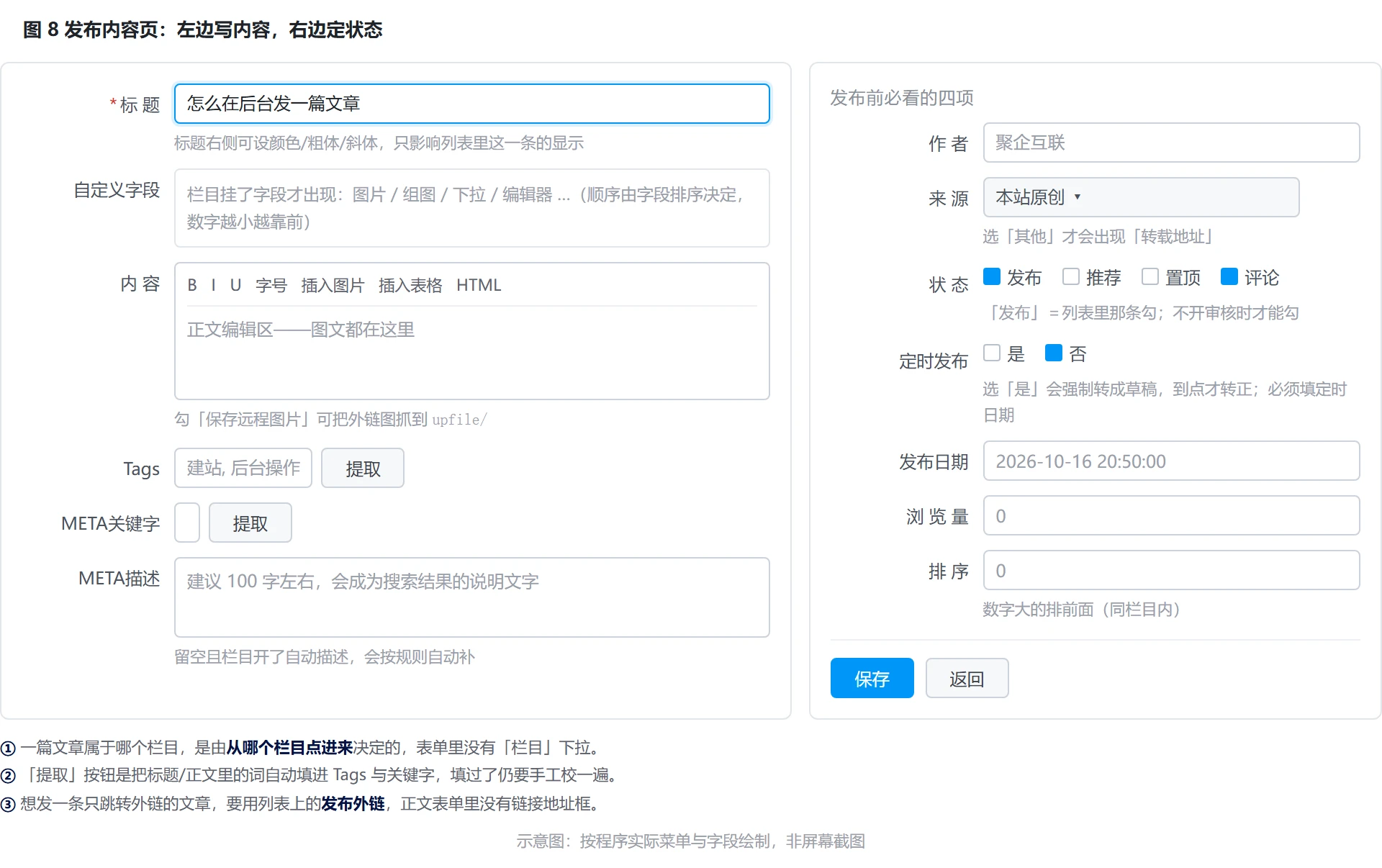Screen dimensions: 1382x868
Task: Click the META描述 textarea
Action: (x=472, y=597)
